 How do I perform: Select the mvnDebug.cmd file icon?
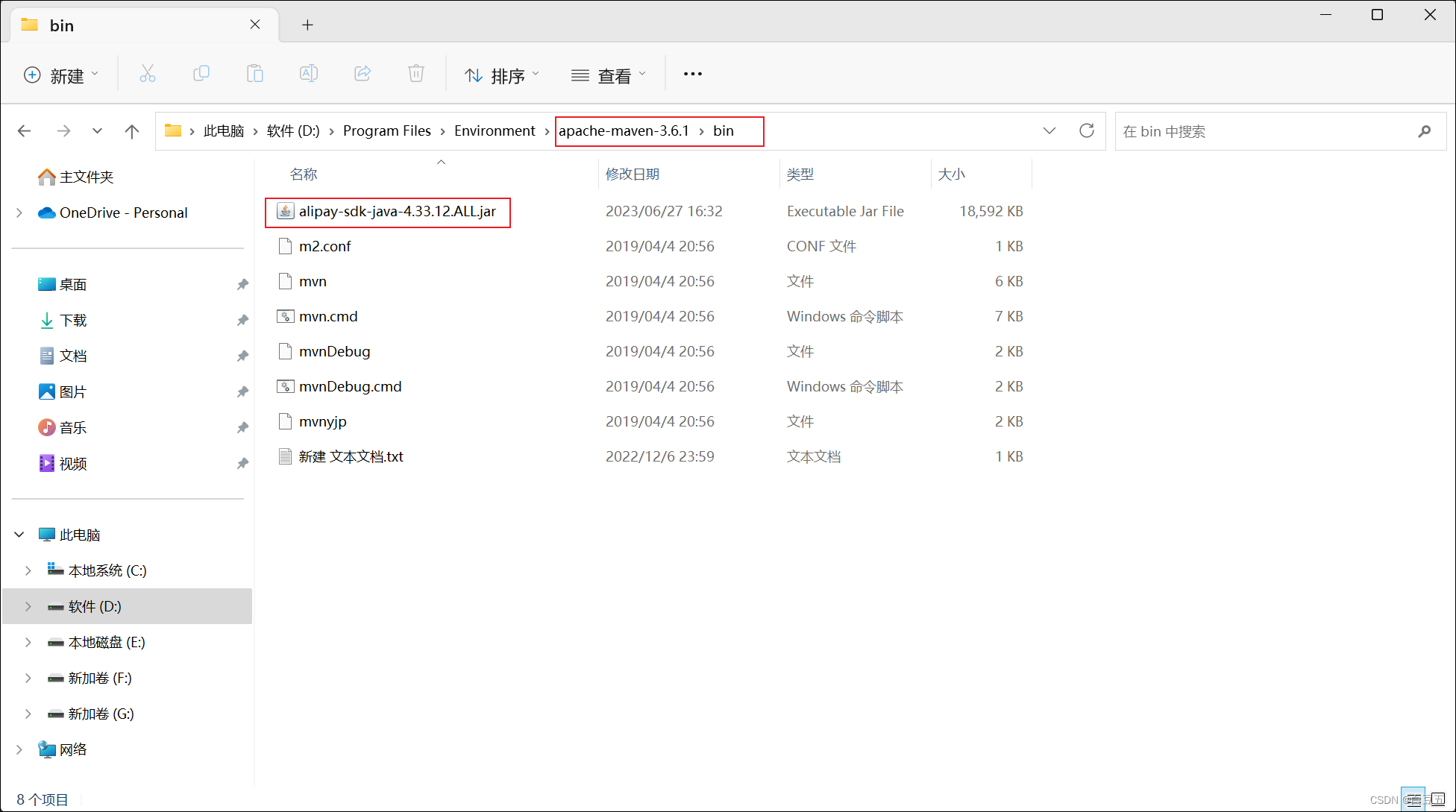click(x=285, y=386)
